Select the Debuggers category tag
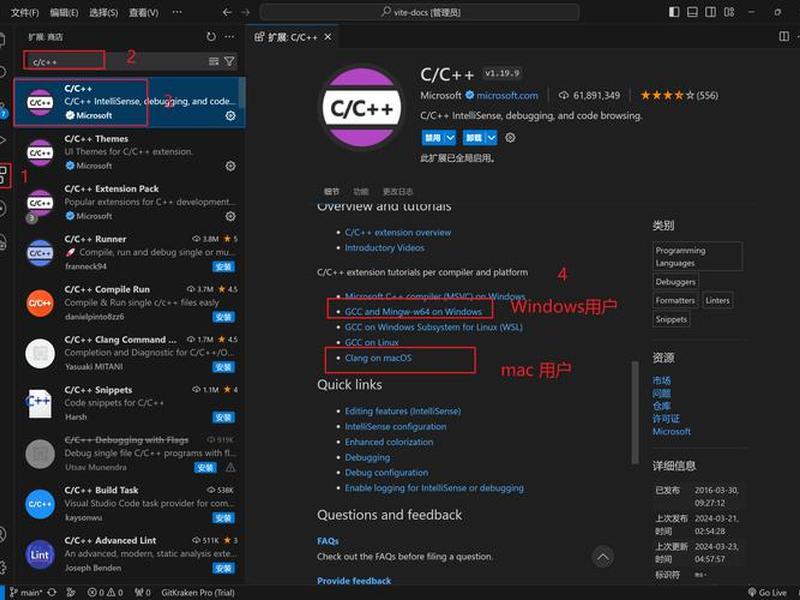800x600 pixels. (675, 282)
